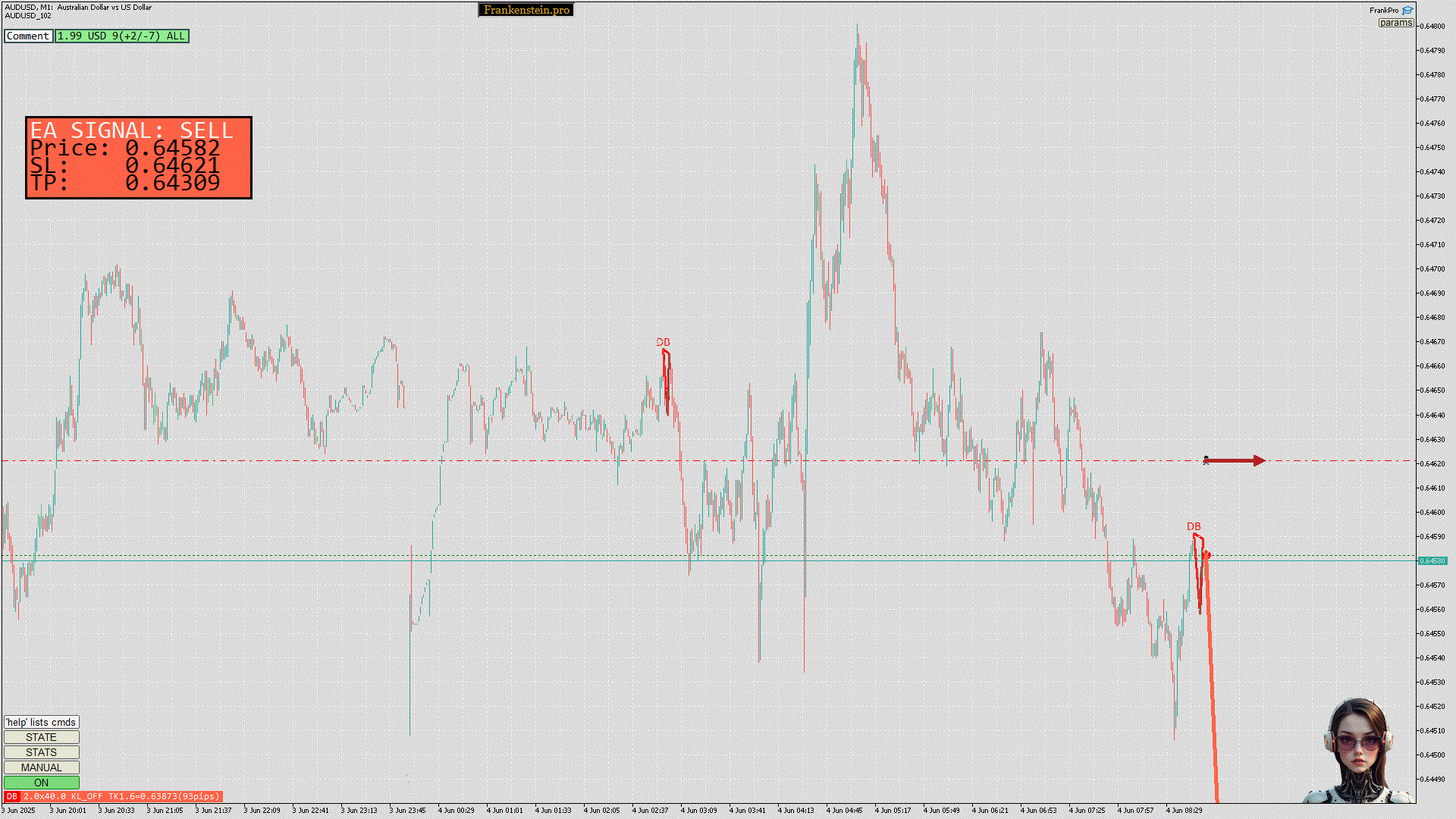Viewport: 1456px width, 819px height.
Task: Click the current price tag 0.64580
Action: pyautogui.click(x=1432, y=561)
